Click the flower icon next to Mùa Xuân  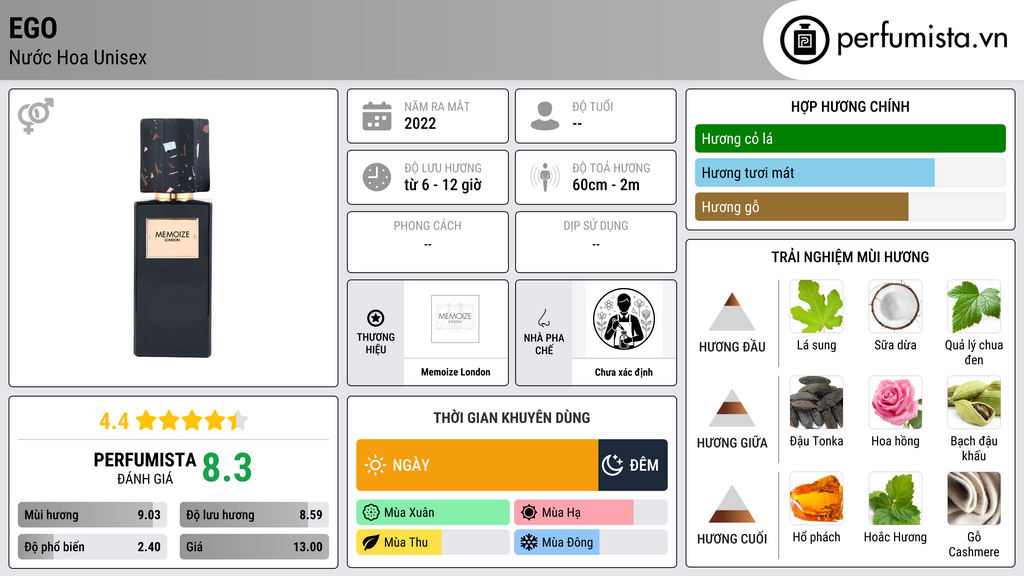click(x=371, y=513)
